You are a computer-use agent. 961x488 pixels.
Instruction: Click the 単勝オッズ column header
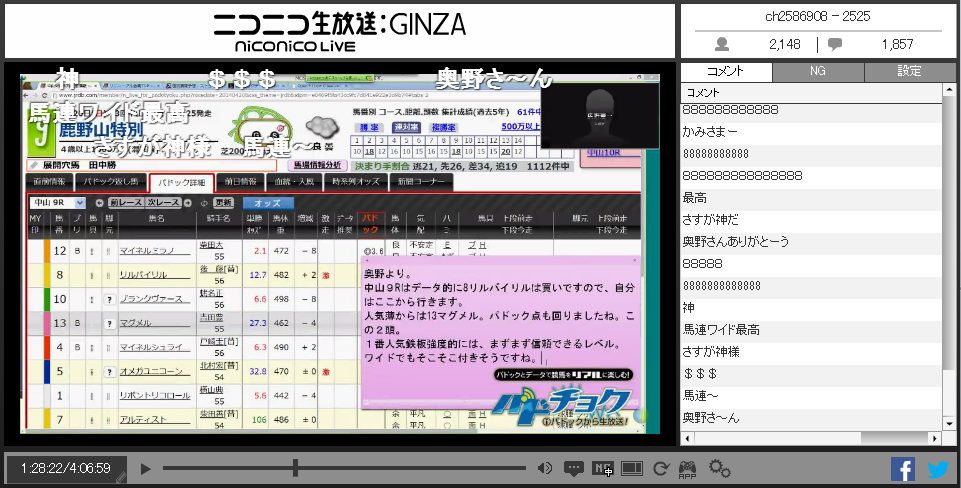pyautogui.click(x=254, y=224)
